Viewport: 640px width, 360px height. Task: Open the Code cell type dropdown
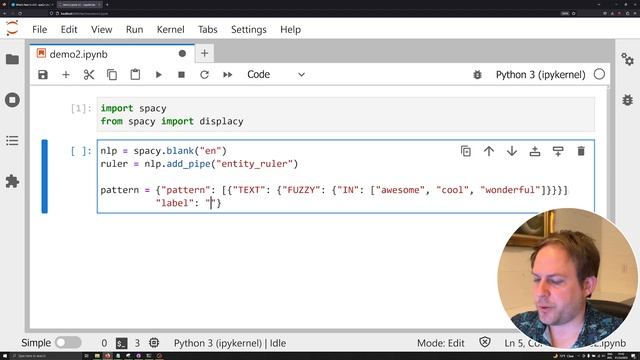point(276,75)
